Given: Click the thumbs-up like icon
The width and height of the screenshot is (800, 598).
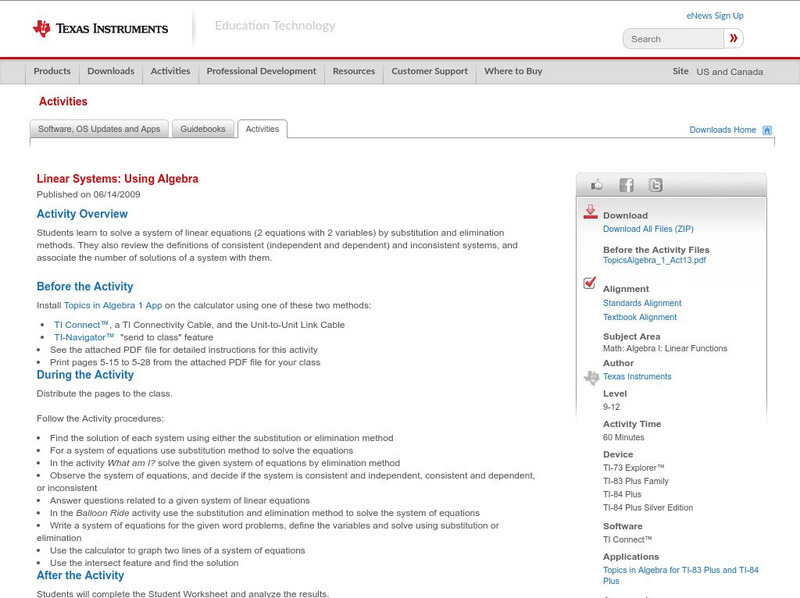Looking at the screenshot, I should click(x=596, y=185).
